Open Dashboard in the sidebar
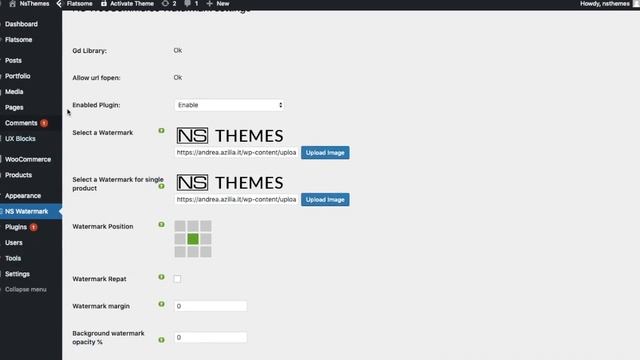The width and height of the screenshot is (640, 360). point(21,24)
